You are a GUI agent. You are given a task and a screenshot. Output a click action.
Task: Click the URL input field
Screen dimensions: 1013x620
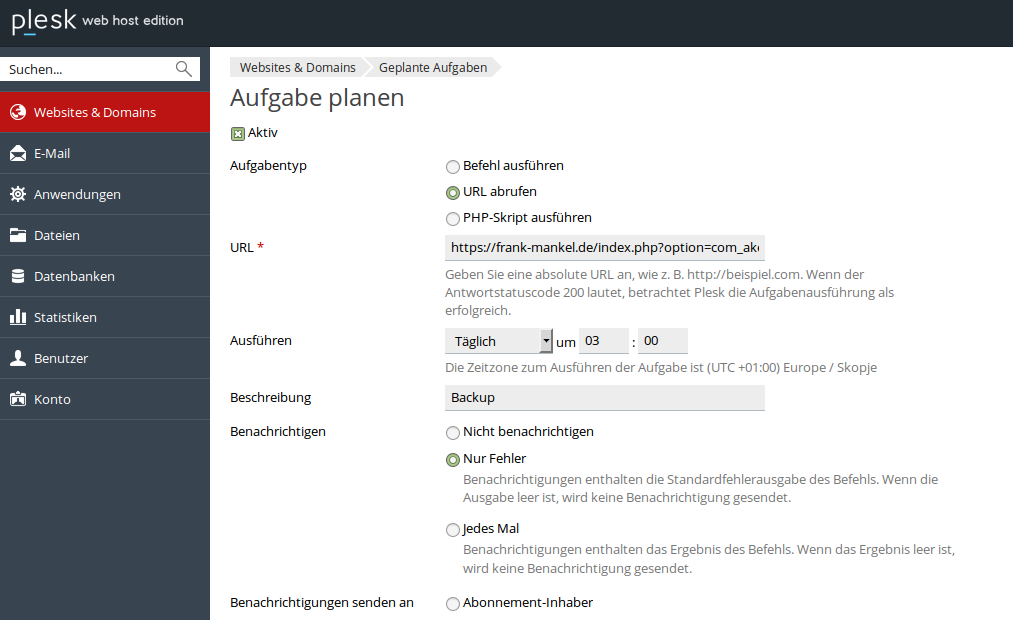(605, 247)
